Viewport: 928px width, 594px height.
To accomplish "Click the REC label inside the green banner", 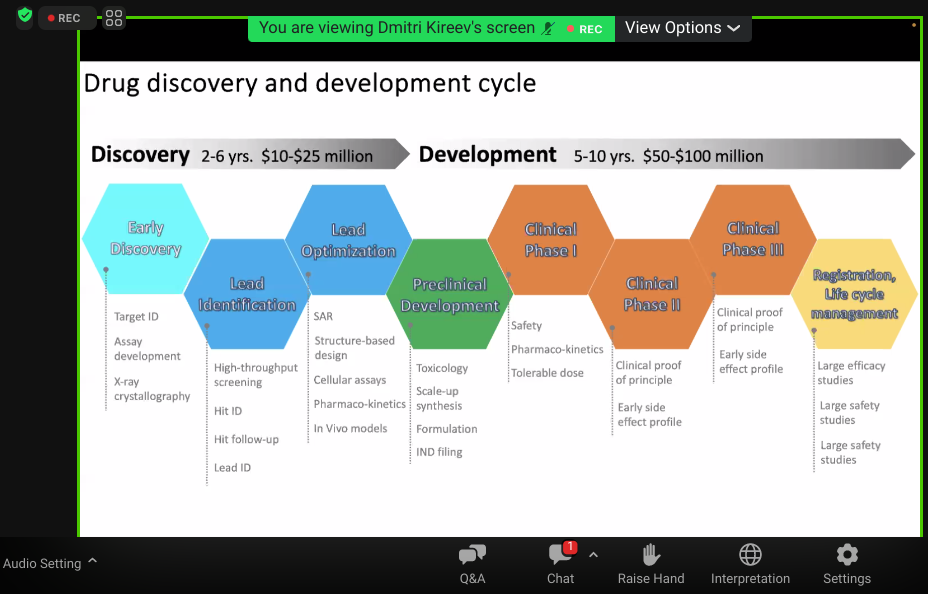I will click(585, 29).
